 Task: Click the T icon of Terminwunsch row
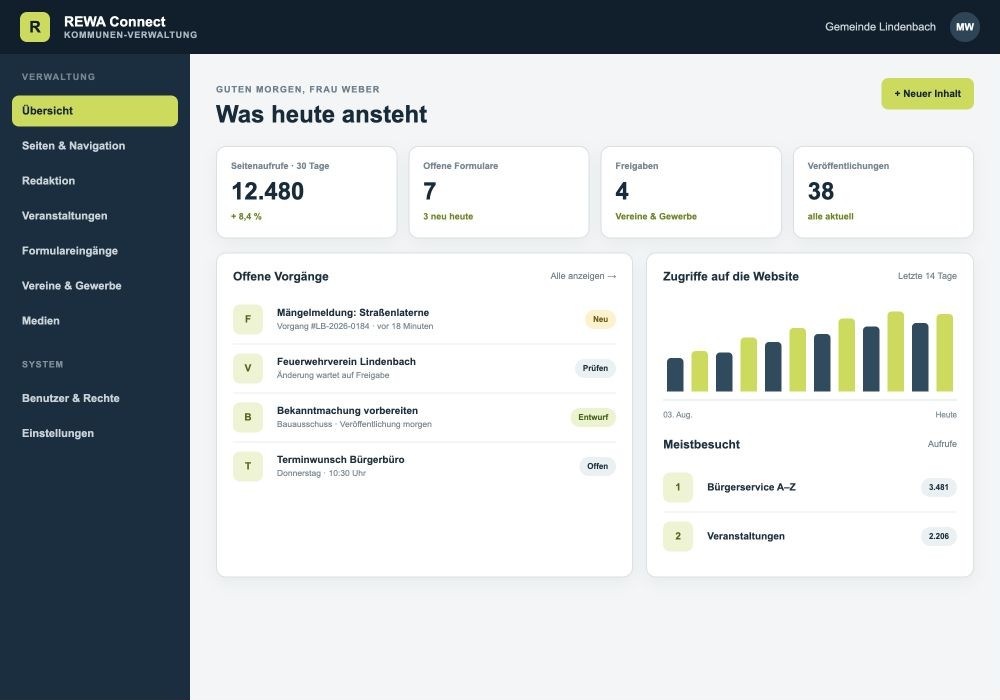point(248,467)
